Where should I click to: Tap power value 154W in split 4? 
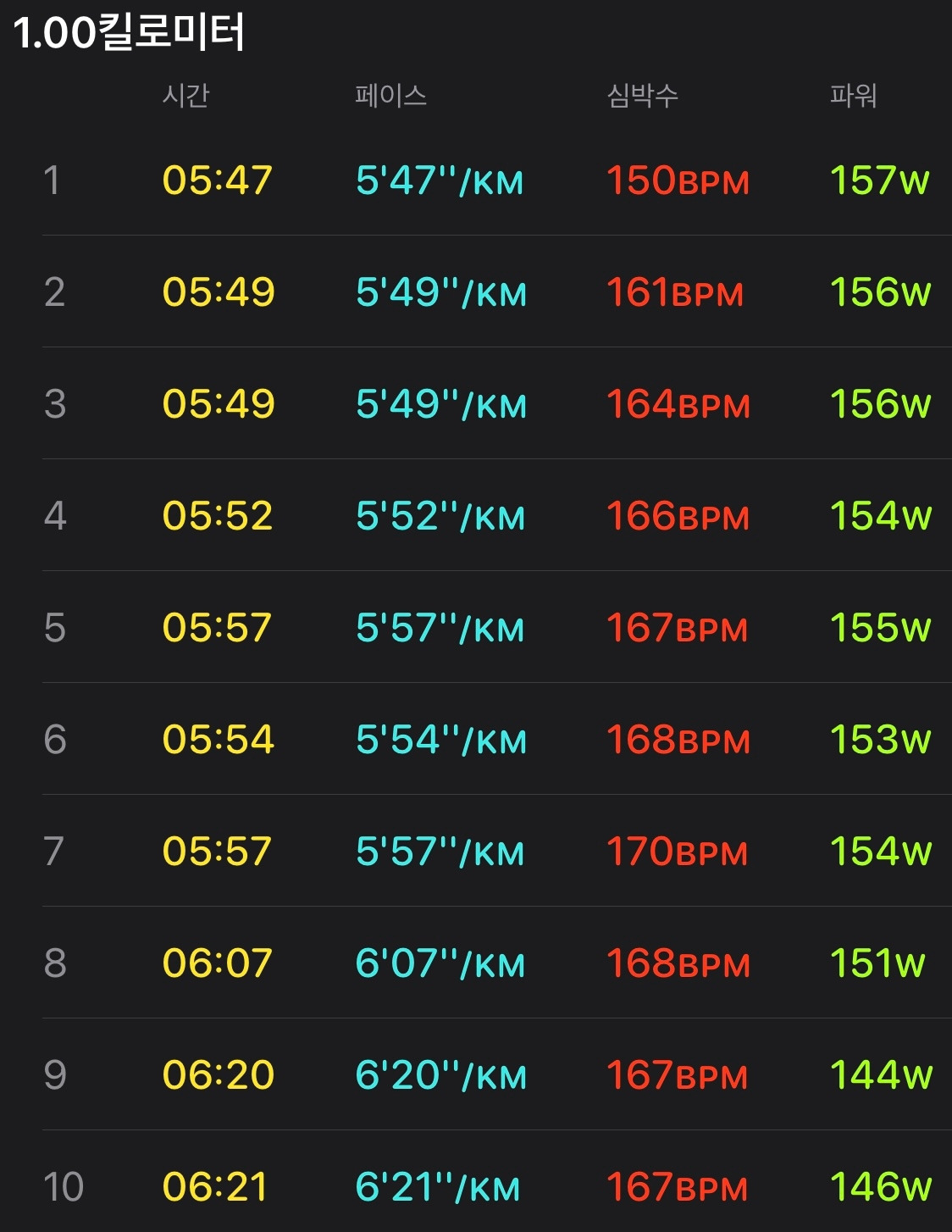pos(881,516)
